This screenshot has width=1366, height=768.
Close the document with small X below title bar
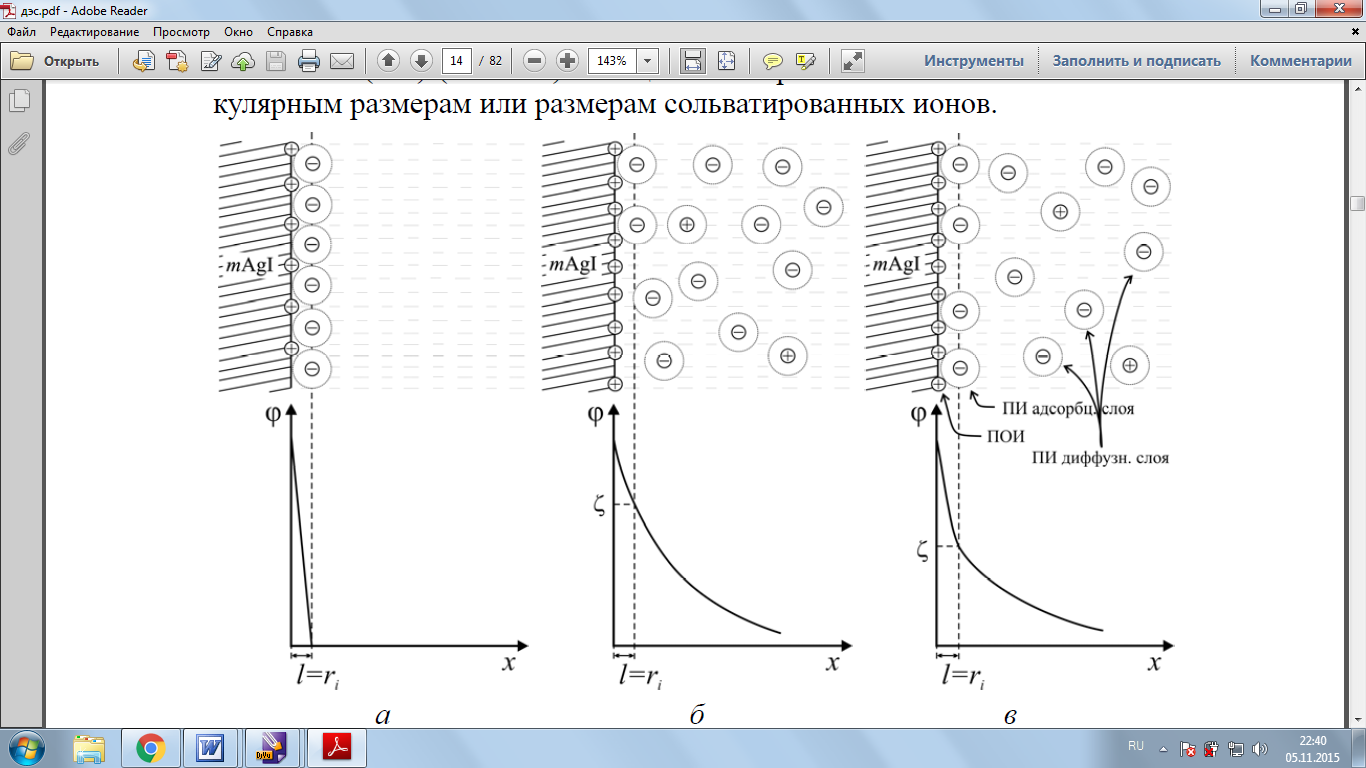tap(1355, 32)
